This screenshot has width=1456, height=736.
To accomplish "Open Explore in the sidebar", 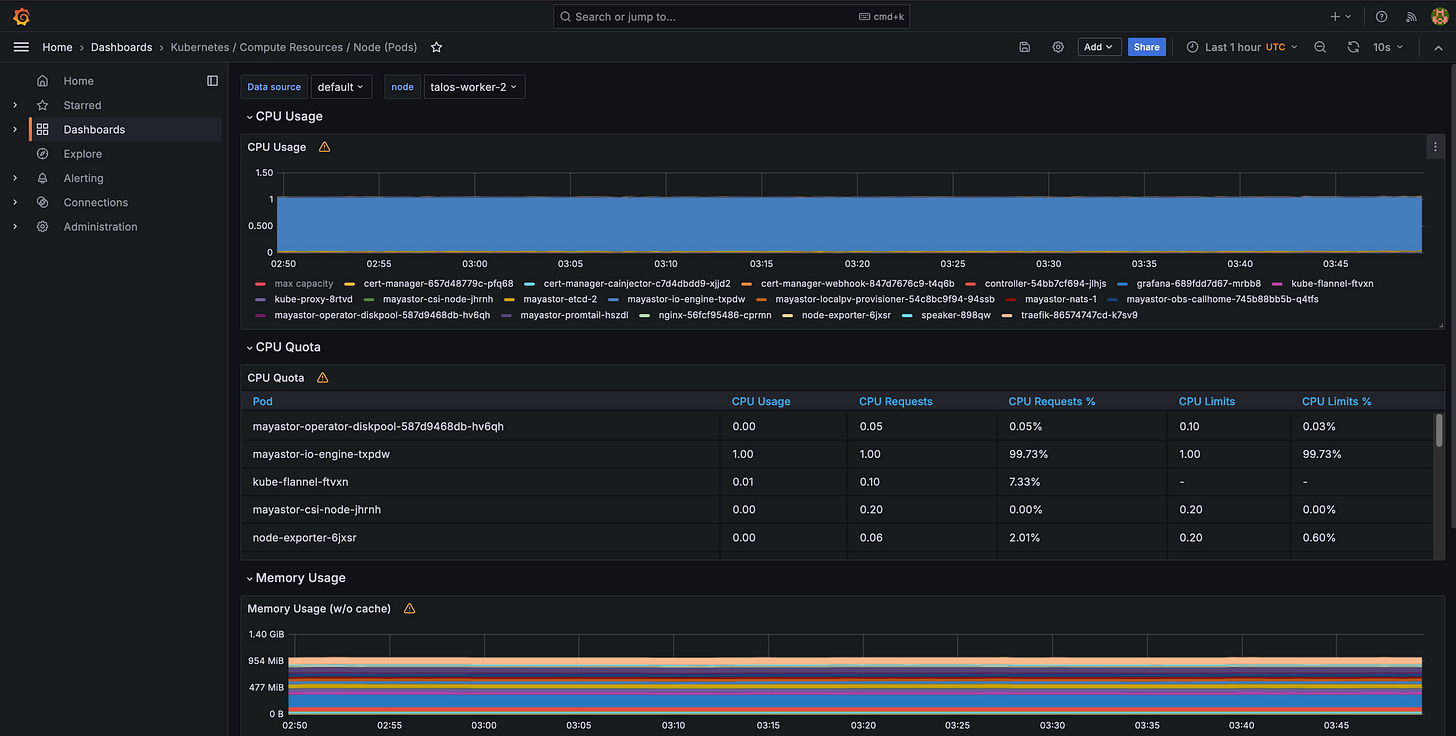I will click(x=83, y=154).
